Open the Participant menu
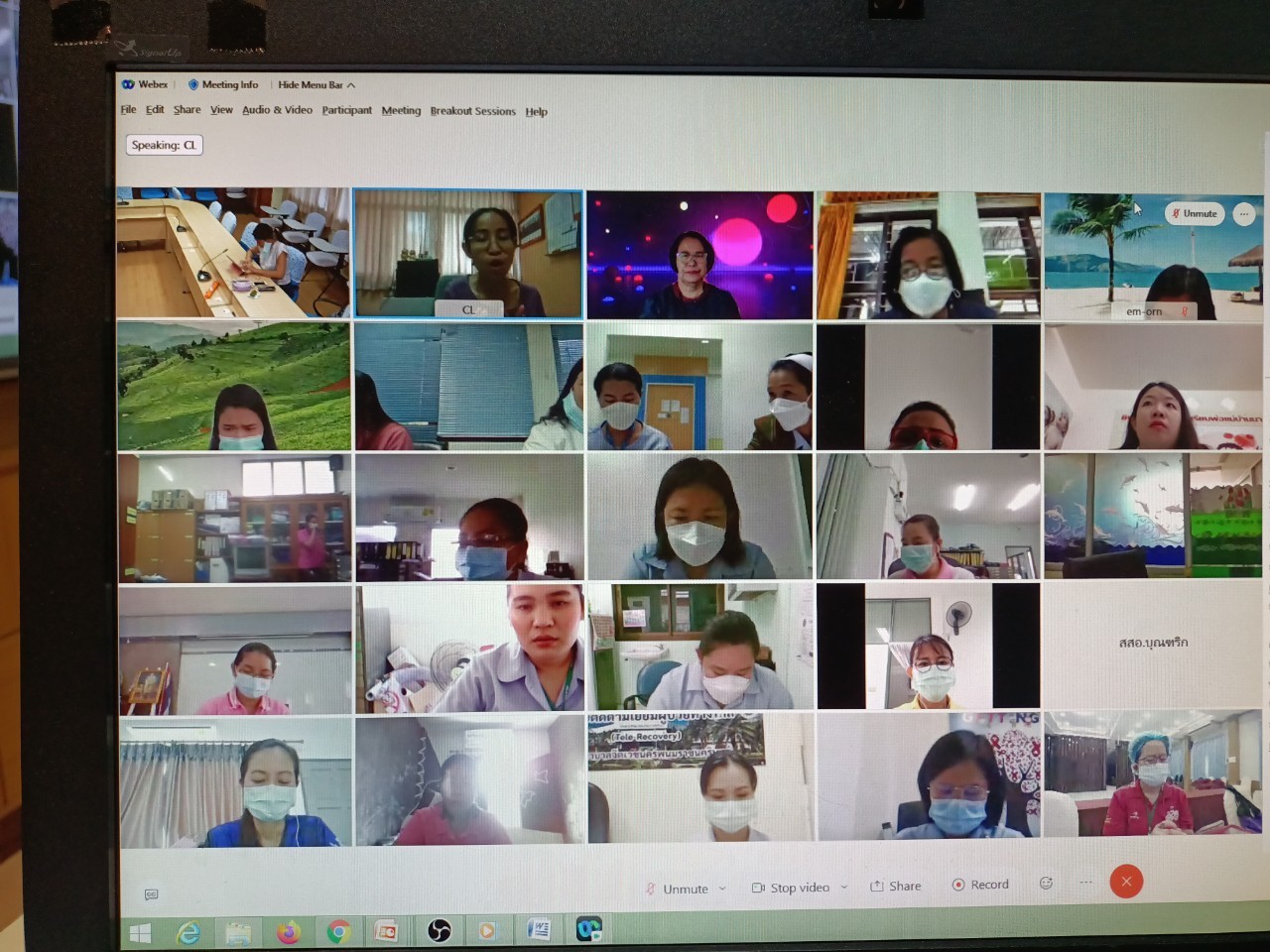This screenshot has width=1270, height=952. click(x=346, y=111)
